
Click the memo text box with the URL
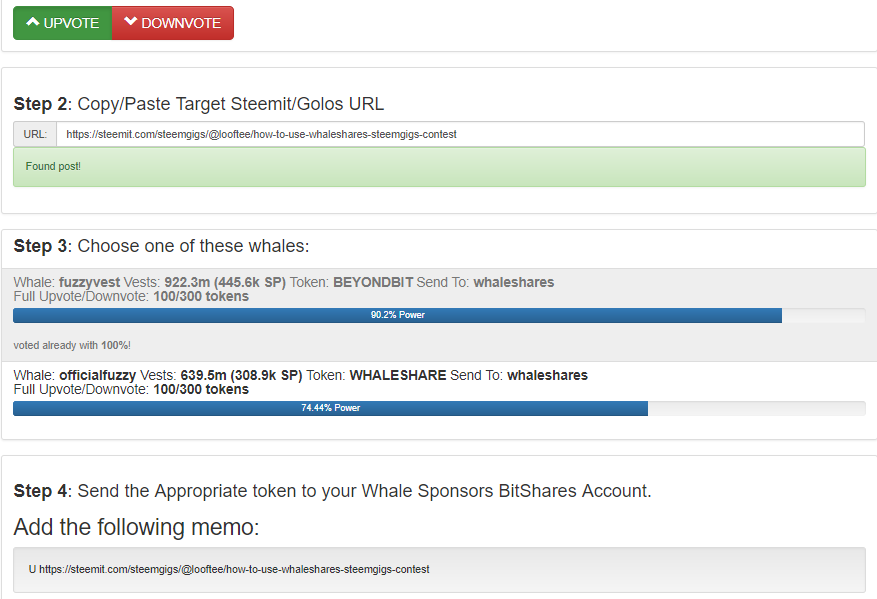[x=438, y=569]
